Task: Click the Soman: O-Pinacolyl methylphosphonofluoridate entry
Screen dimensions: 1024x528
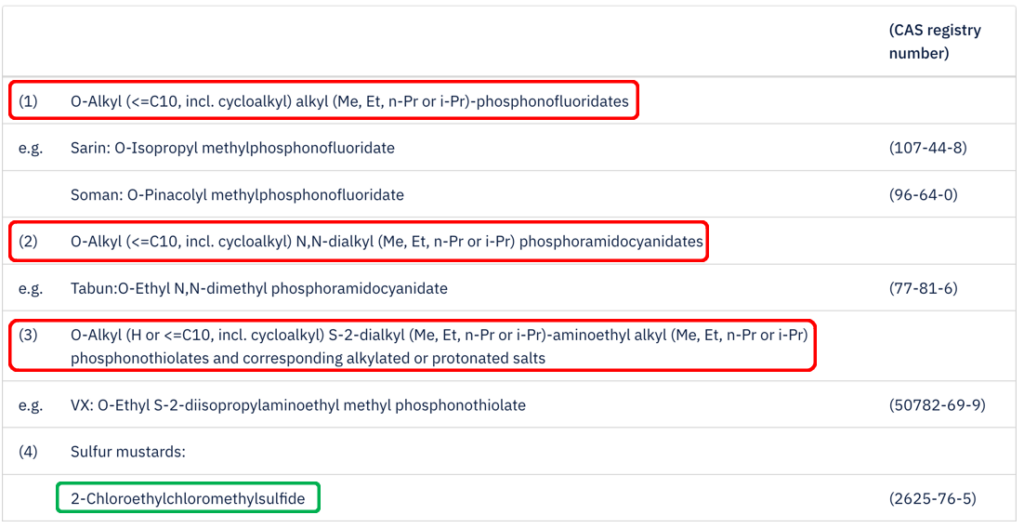Action: coord(237,194)
